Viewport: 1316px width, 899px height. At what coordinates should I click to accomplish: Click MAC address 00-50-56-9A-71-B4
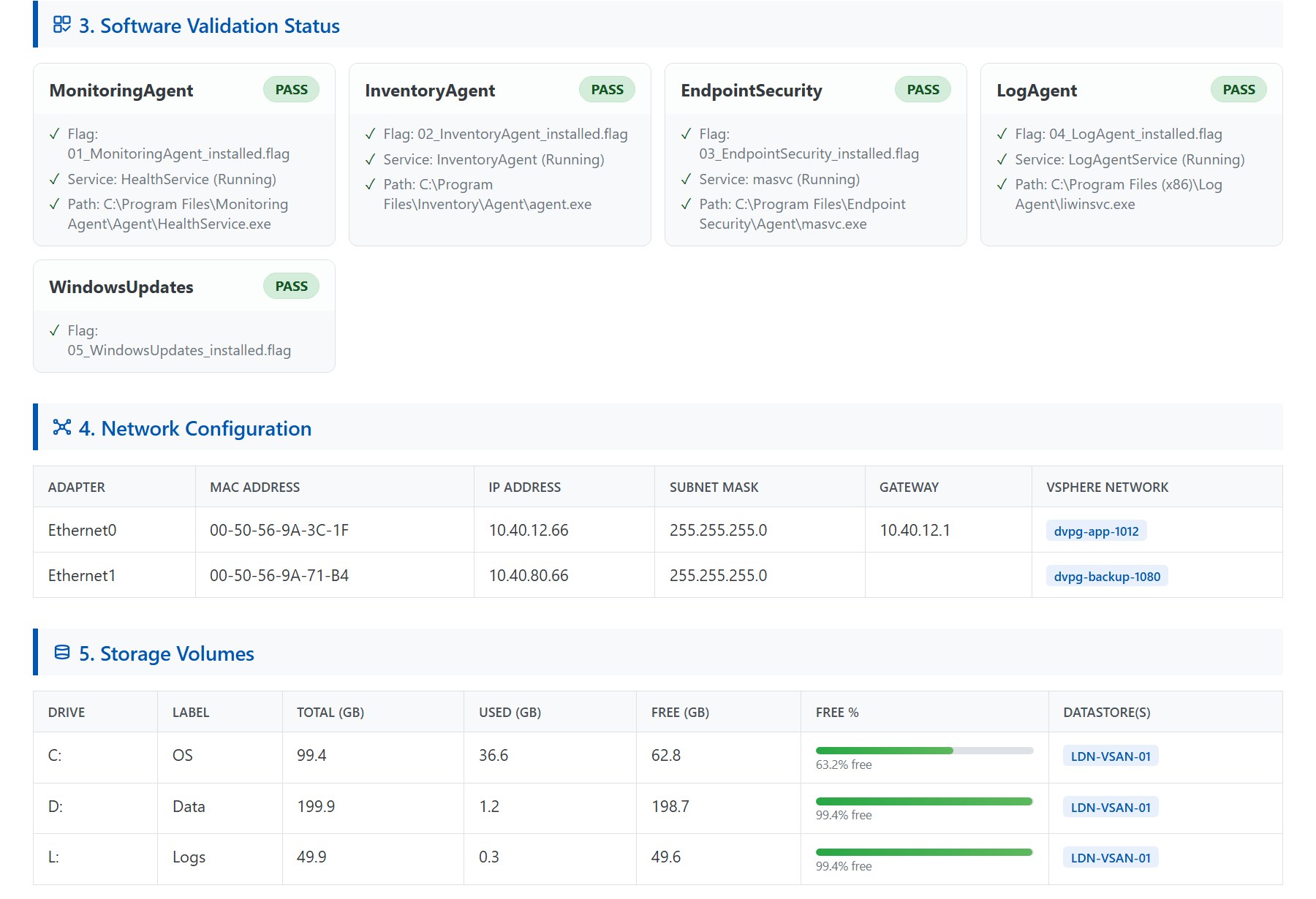pos(279,575)
